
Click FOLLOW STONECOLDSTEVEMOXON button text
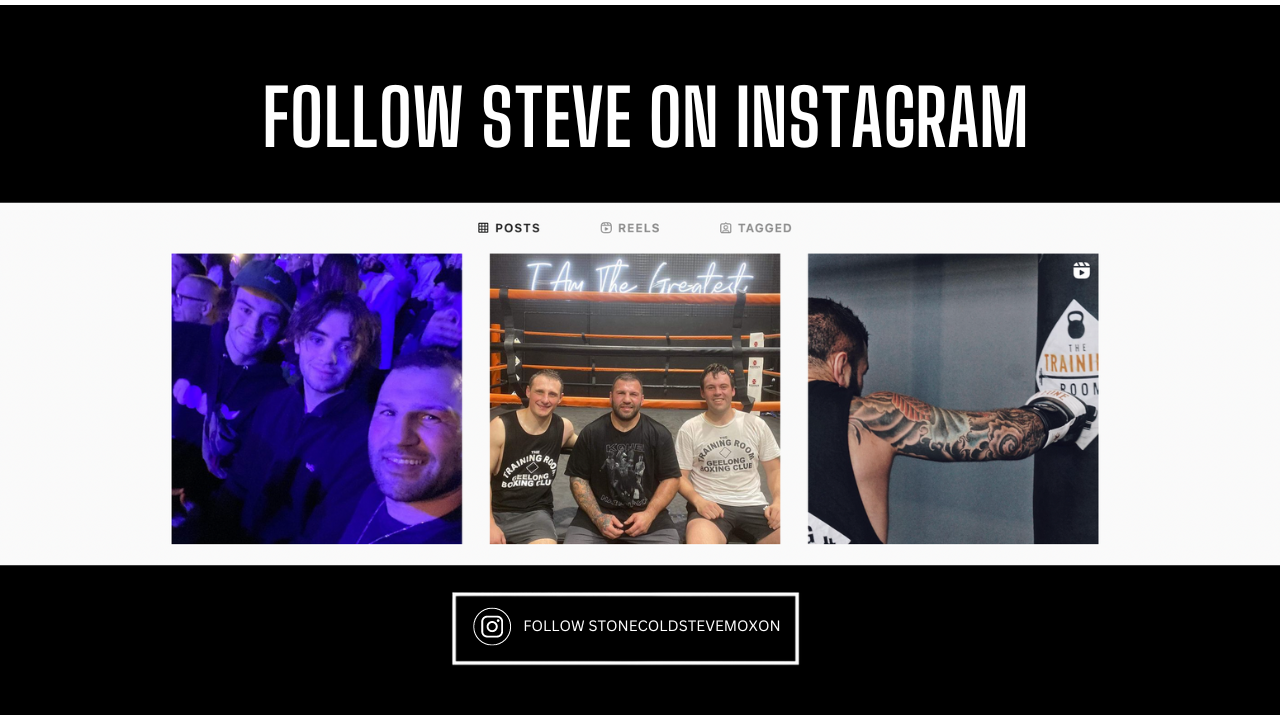pos(652,626)
